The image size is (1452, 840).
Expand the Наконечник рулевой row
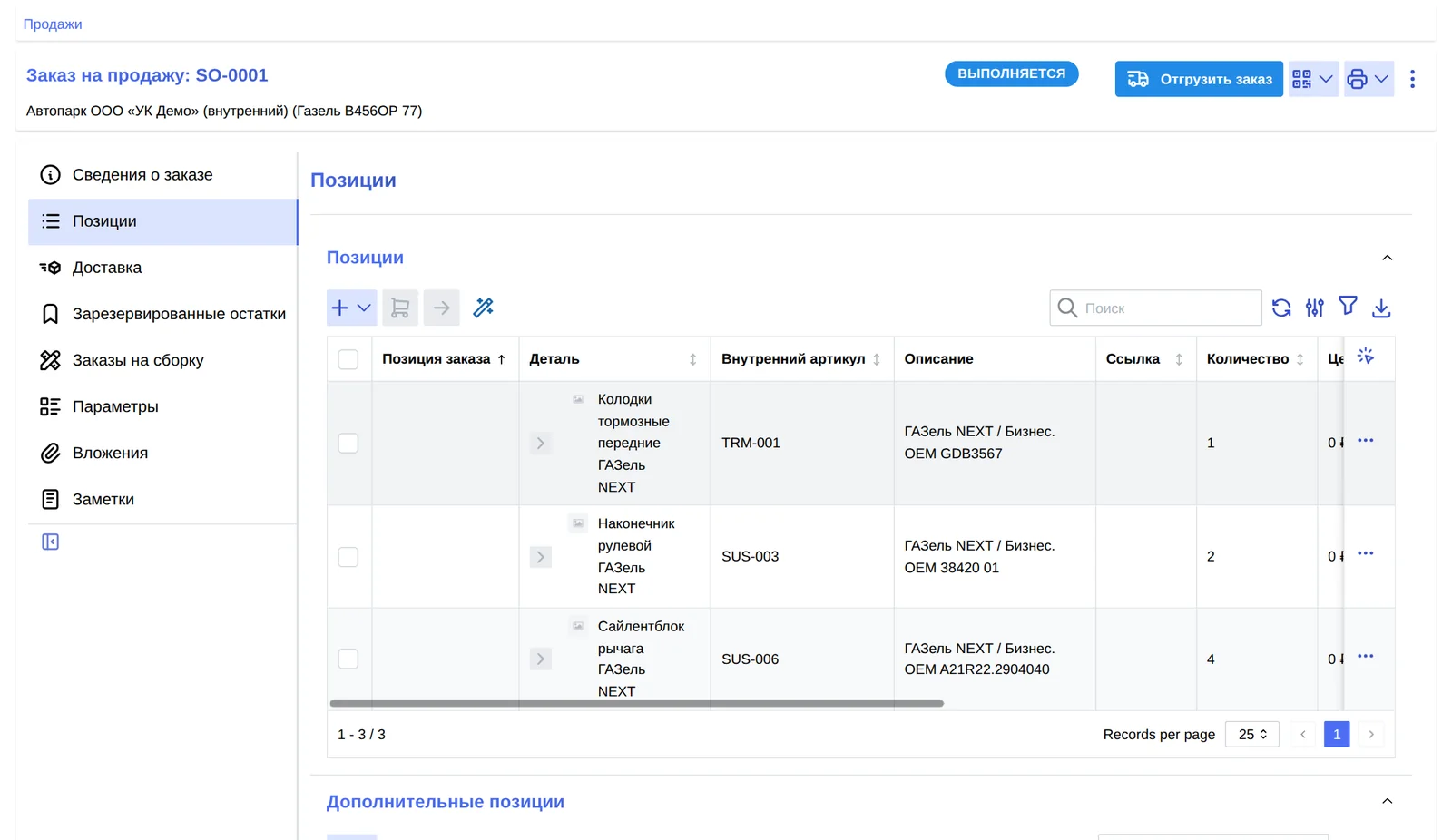pos(541,557)
